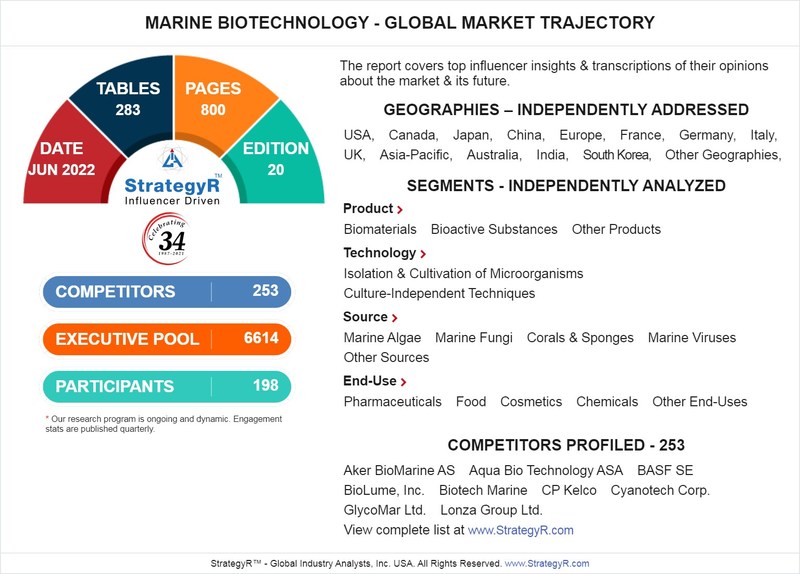Select the teal Edition 20 segment

[276, 158]
